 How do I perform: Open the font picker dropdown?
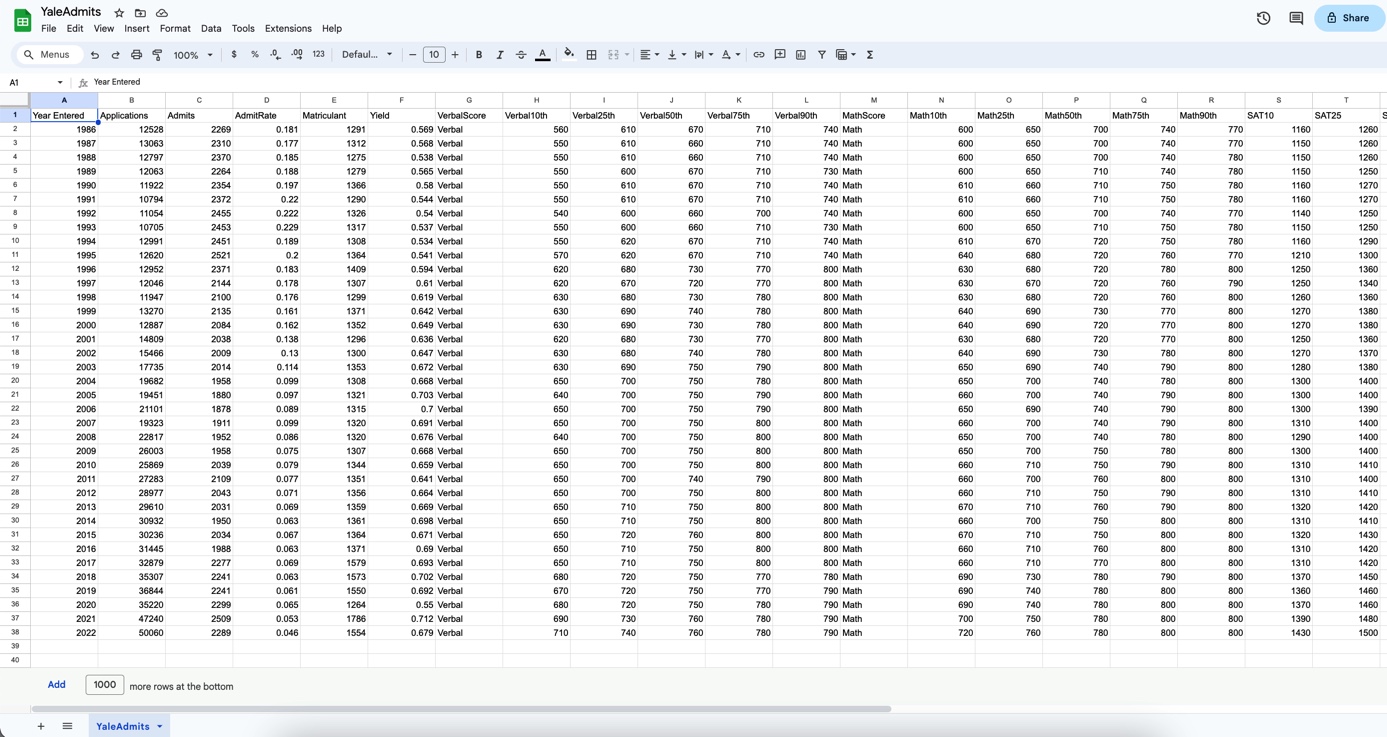366,54
